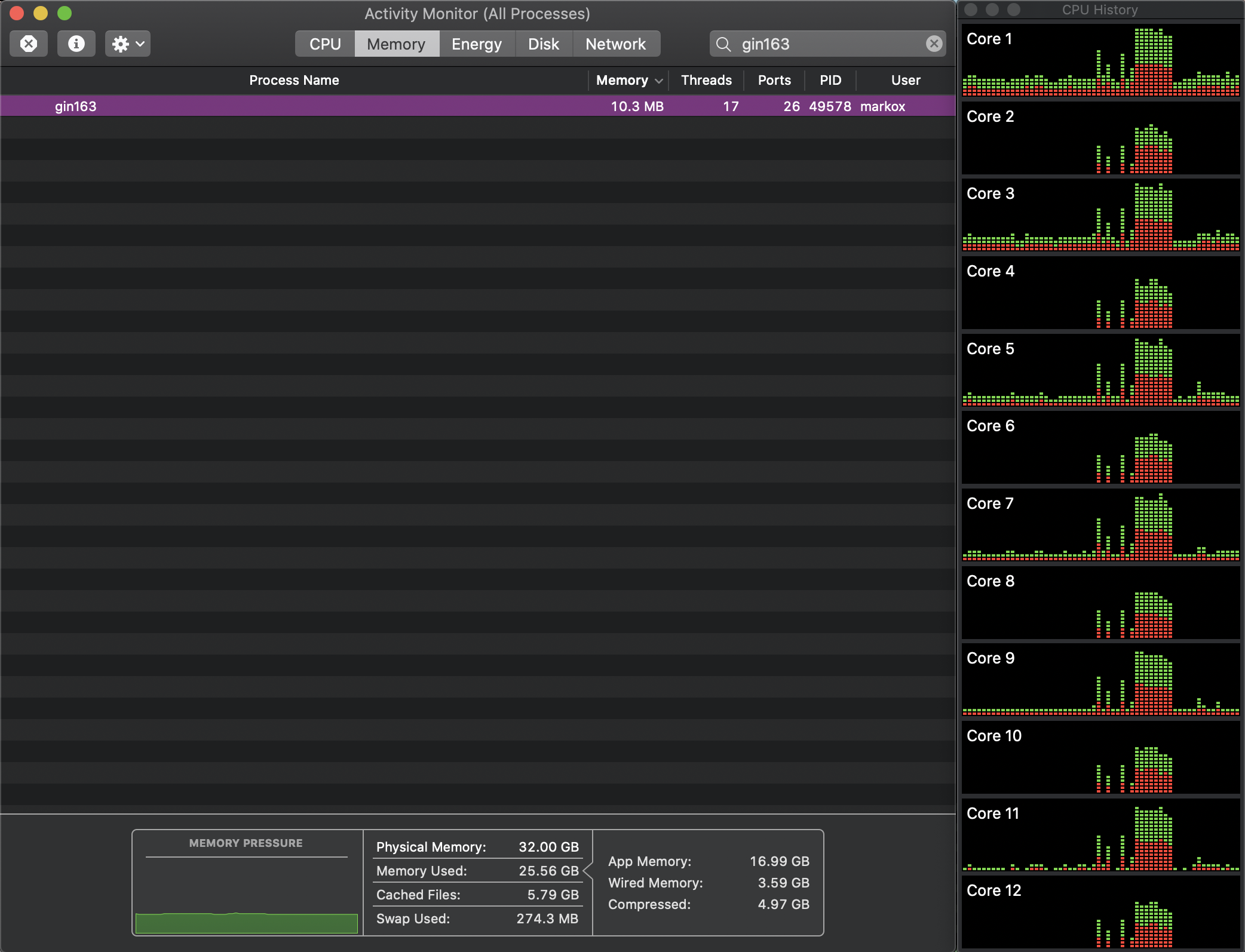This screenshot has height=952, width=1245.
Task: Switch to the Energy tab
Action: 476,44
